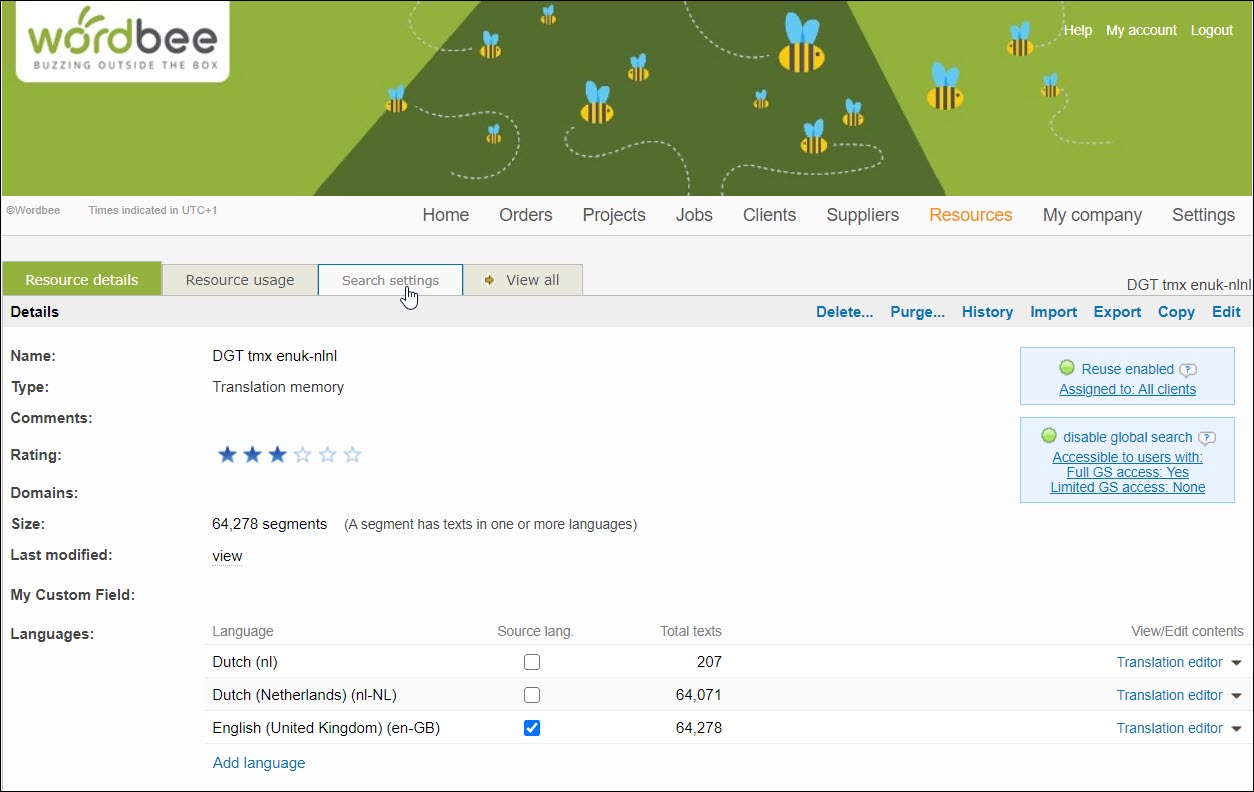Image resolution: width=1254 pixels, height=792 pixels.
Task: Set rating to five stars
Action: 352,455
